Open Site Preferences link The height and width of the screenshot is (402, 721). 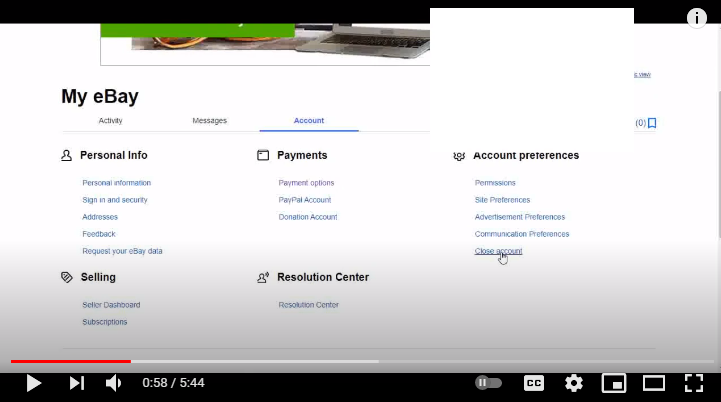503,200
